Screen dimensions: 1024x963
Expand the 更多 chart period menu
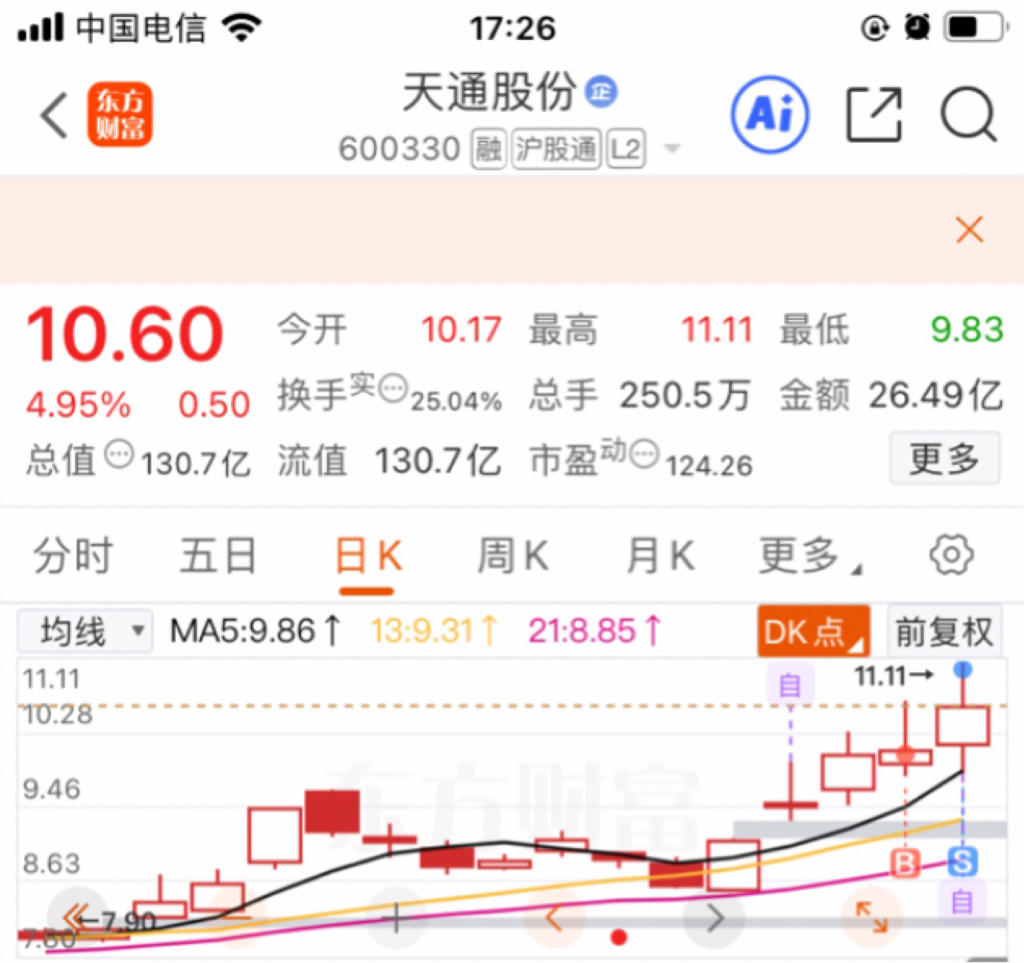pyautogui.click(x=810, y=556)
